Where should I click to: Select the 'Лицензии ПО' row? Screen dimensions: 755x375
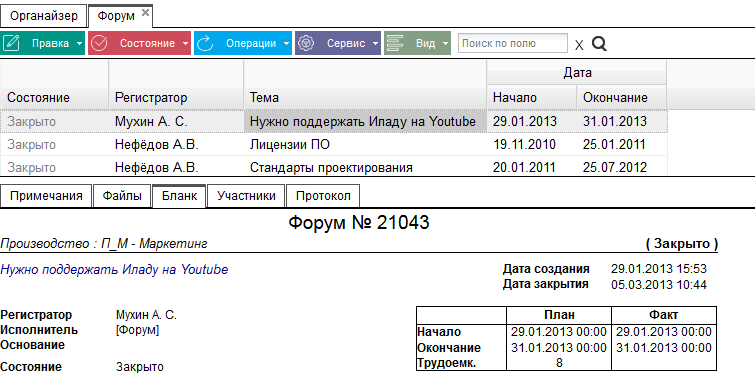tap(334, 144)
